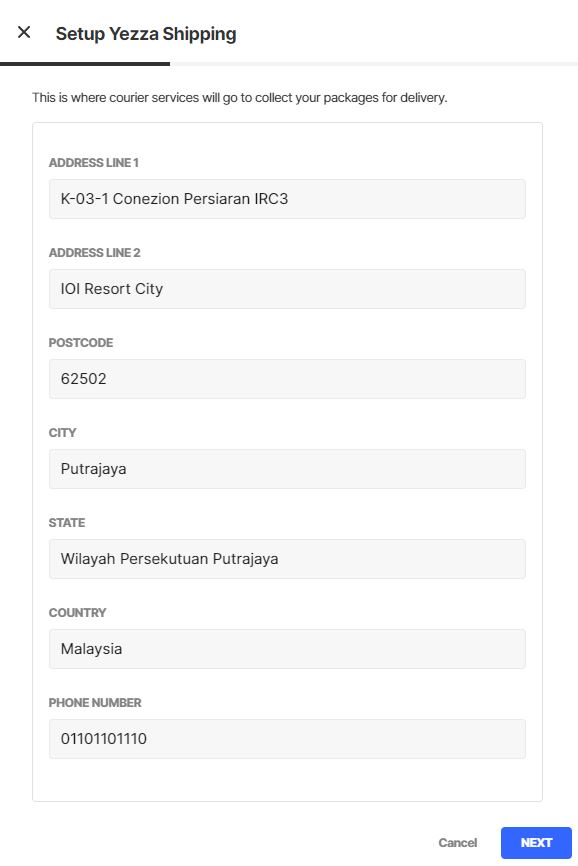The height and width of the screenshot is (866, 578).
Task: Click the blue NEXT button
Action: (536, 843)
